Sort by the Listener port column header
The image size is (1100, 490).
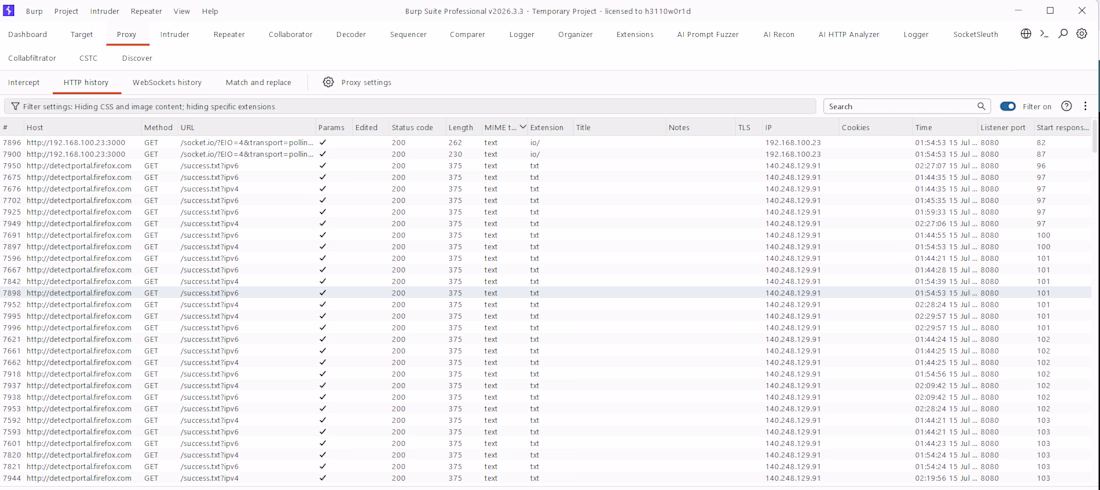(1005, 128)
